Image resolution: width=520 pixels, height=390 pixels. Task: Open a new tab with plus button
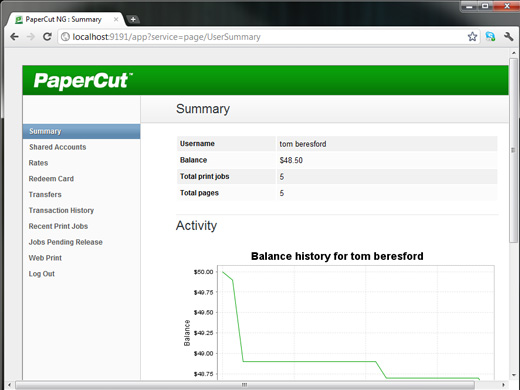click(x=133, y=19)
